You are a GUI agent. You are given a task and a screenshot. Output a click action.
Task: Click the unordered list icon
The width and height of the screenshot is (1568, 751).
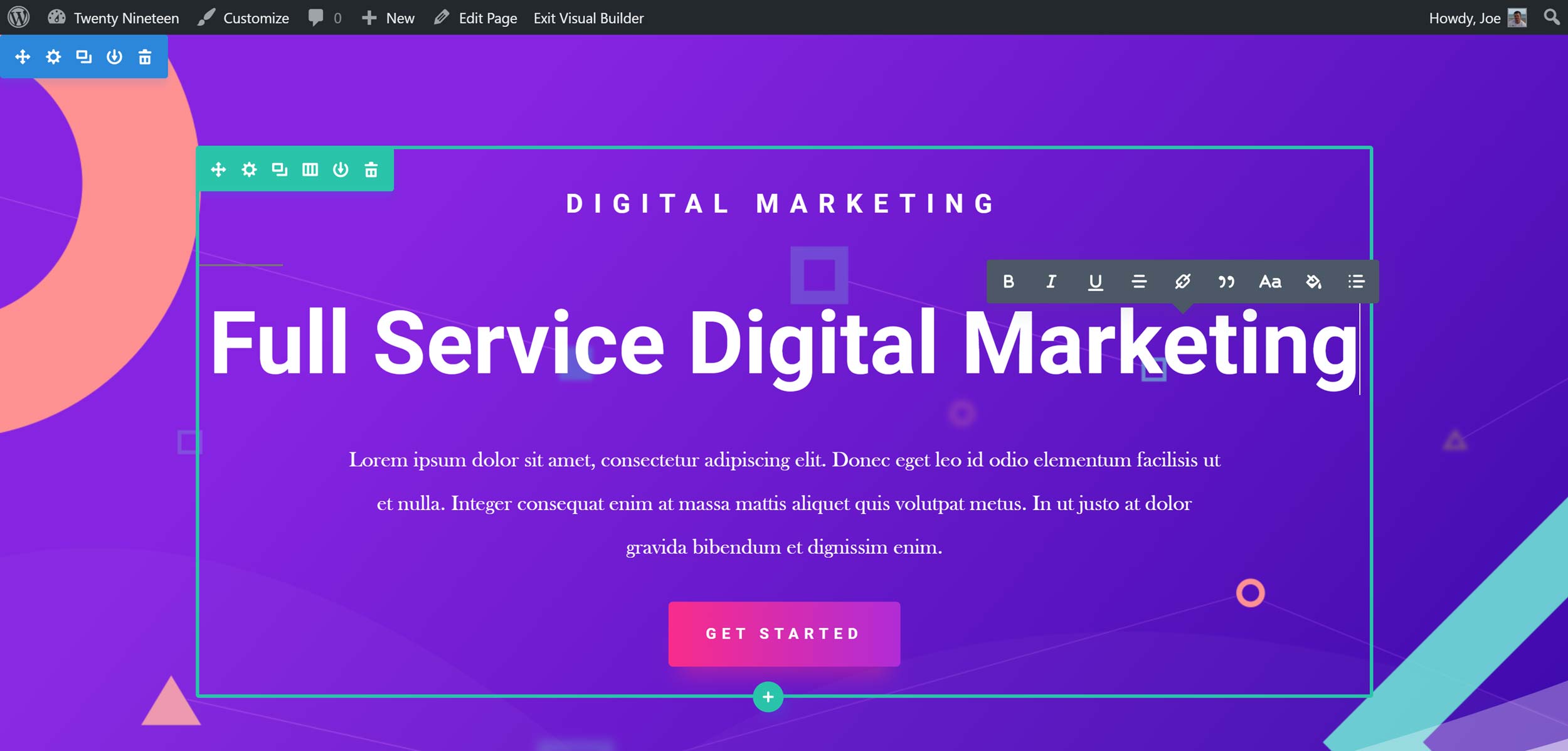coord(1356,282)
